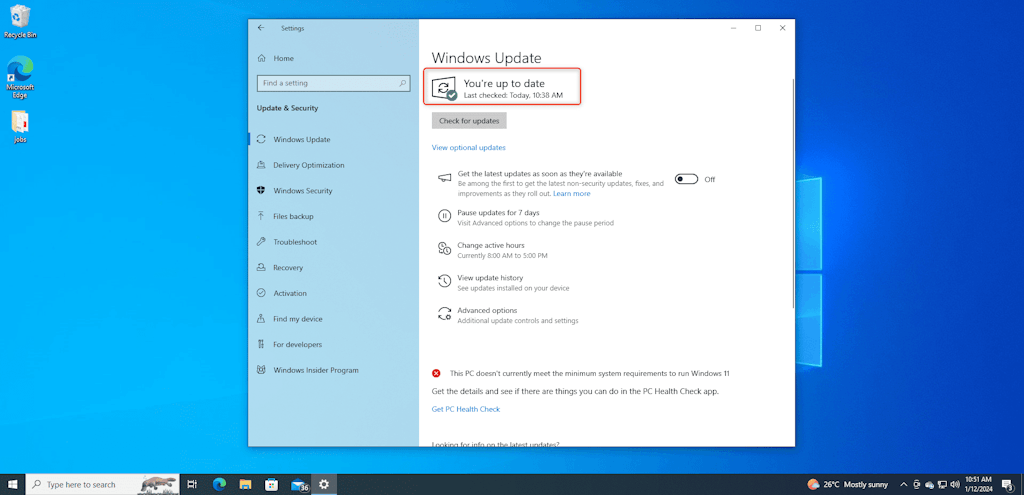The image size is (1024, 495).
Task: Open Change active hours
Action: tap(490, 246)
